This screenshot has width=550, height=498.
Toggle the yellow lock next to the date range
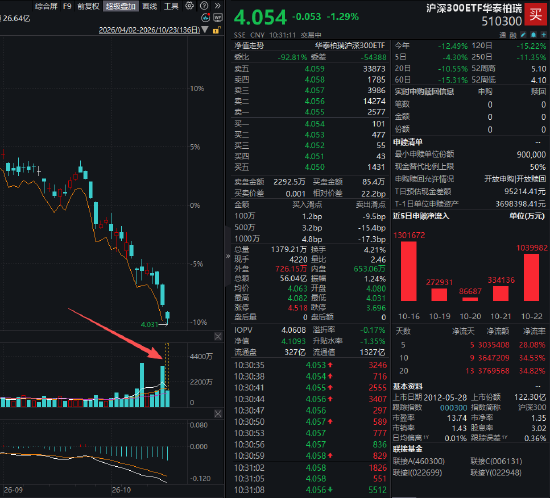click(216, 30)
